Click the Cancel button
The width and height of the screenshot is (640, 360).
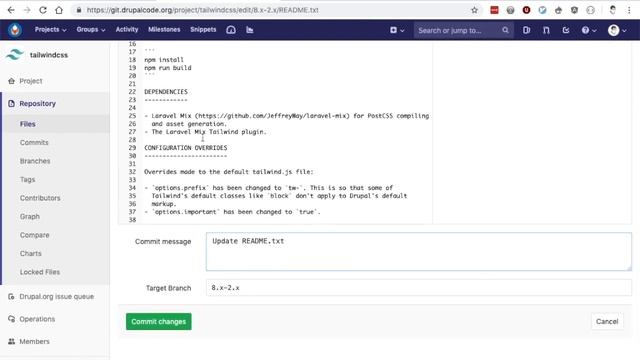pyautogui.click(x=607, y=322)
